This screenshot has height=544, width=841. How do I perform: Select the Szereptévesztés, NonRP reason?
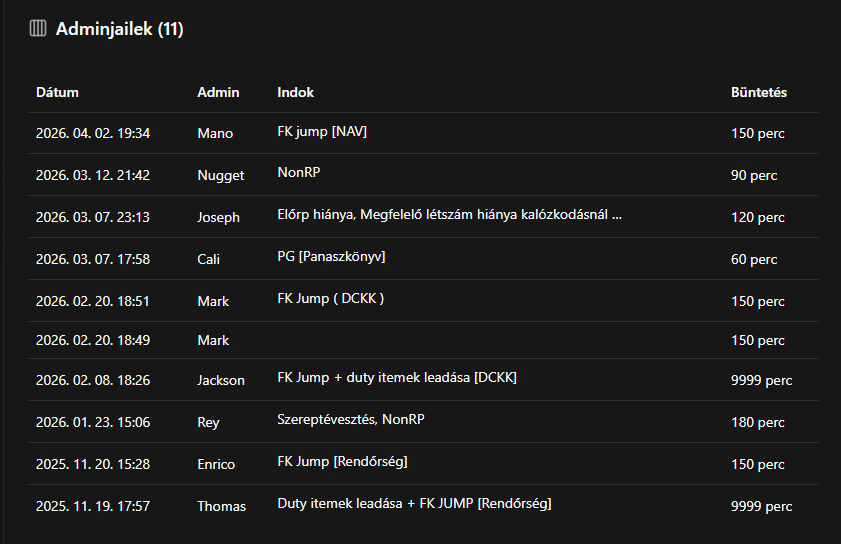[350, 419]
